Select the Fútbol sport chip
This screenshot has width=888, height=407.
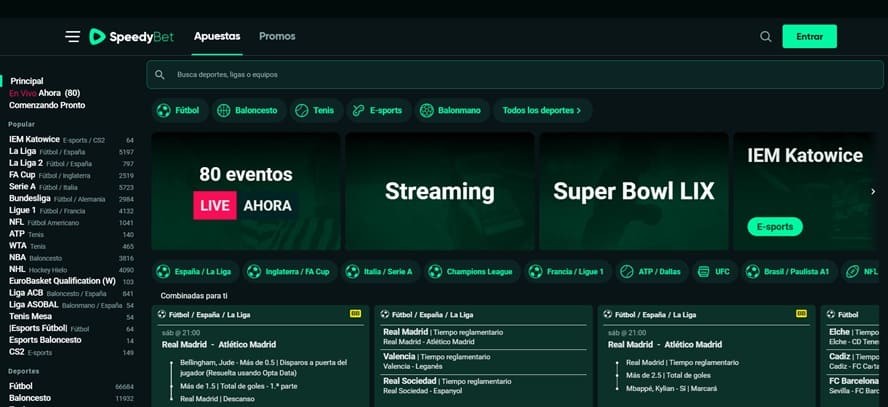[x=180, y=110]
